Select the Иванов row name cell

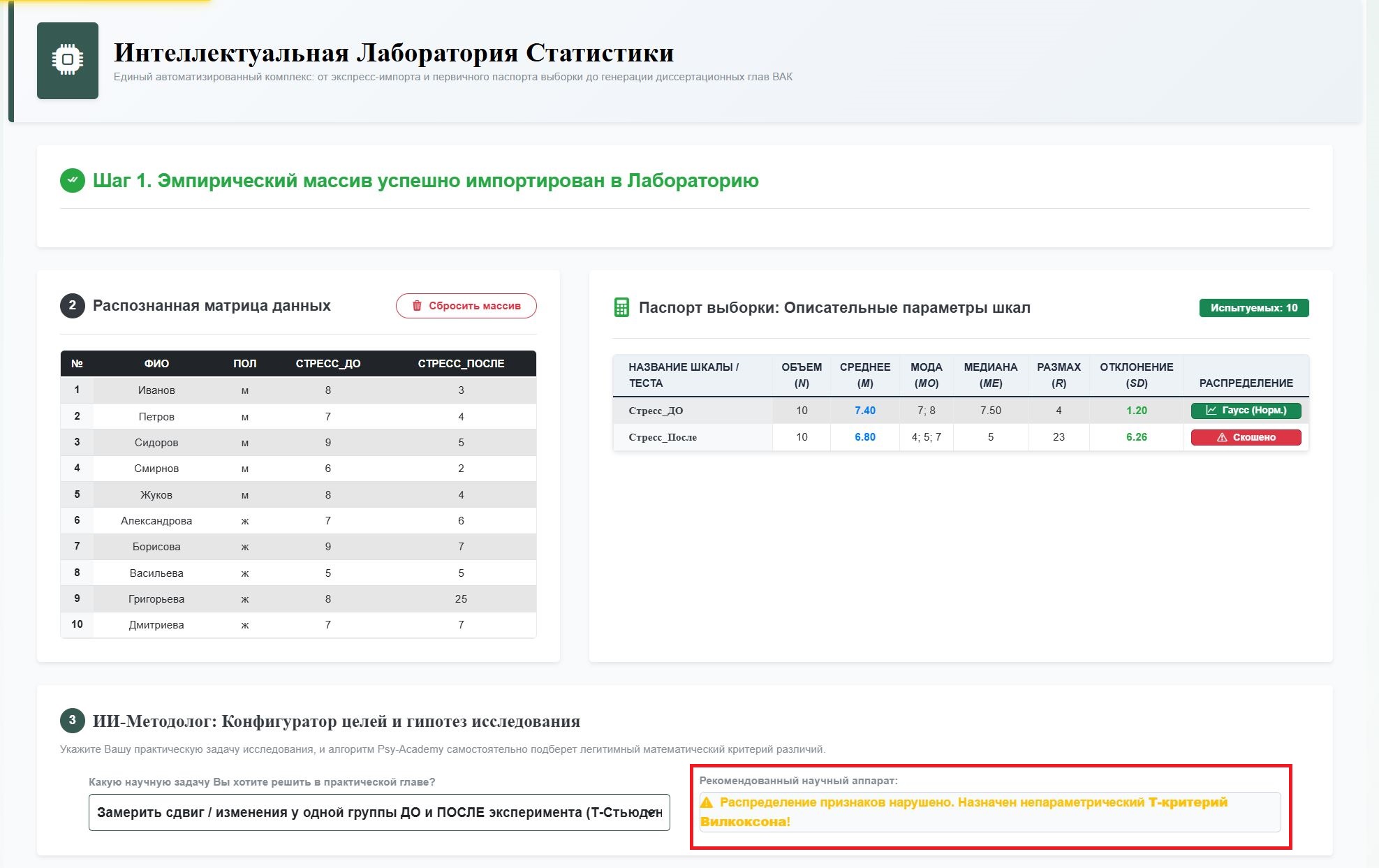(156, 390)
